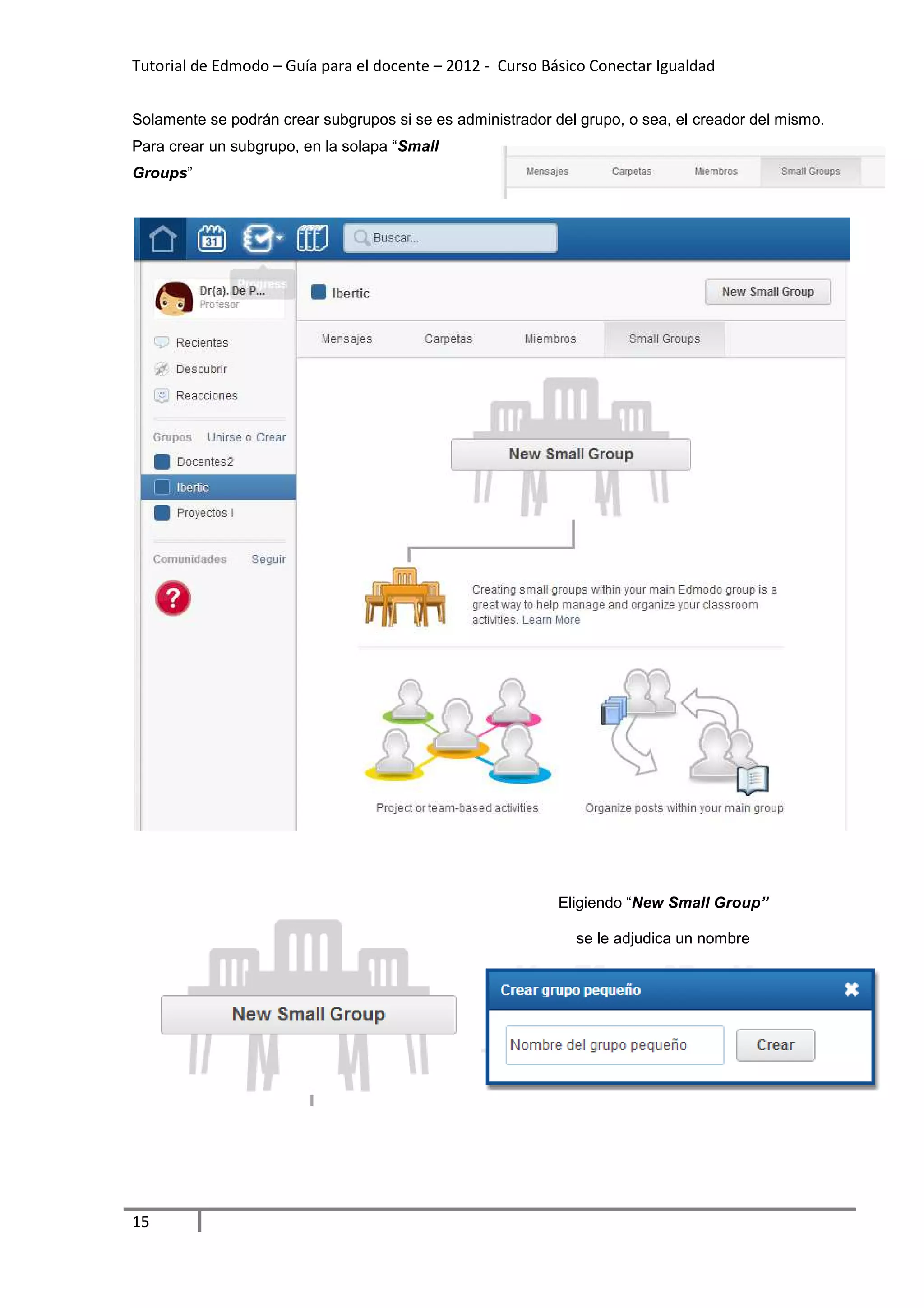Select the Ibertic group in sidebar
Viewport: 924px width, 1308px height.
click(218, 487)
